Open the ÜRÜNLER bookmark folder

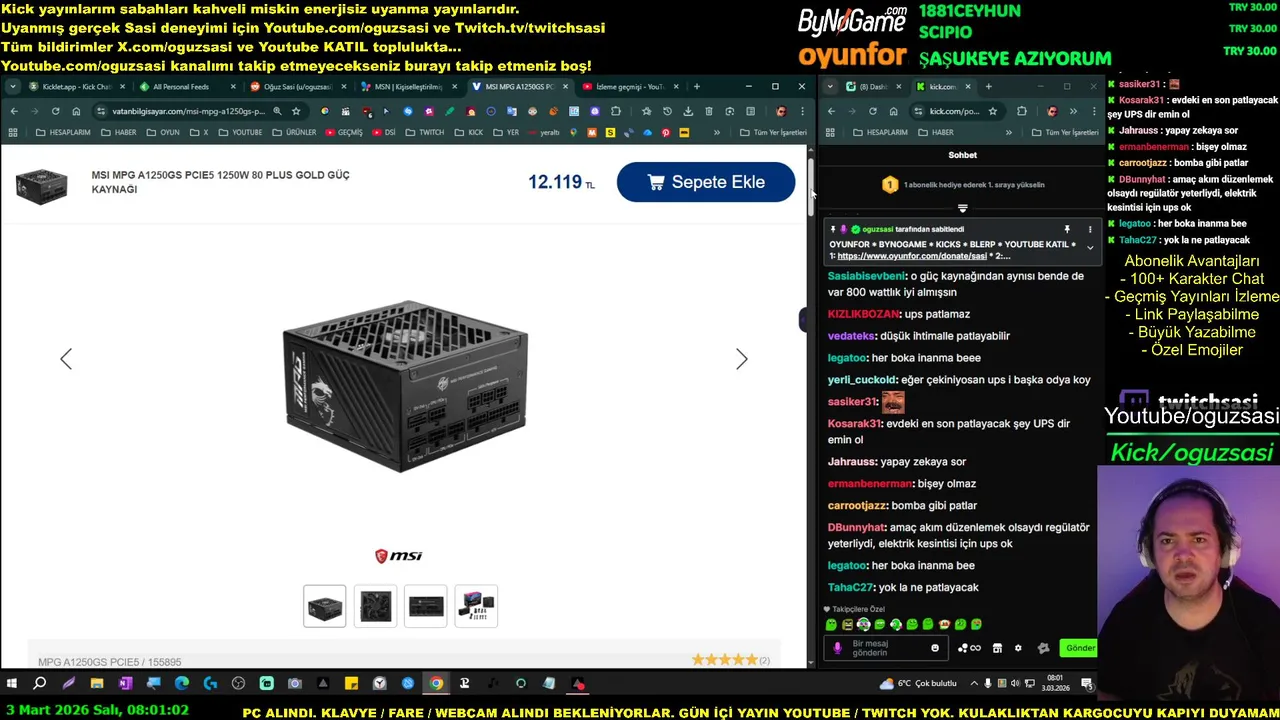pos(294,132)
